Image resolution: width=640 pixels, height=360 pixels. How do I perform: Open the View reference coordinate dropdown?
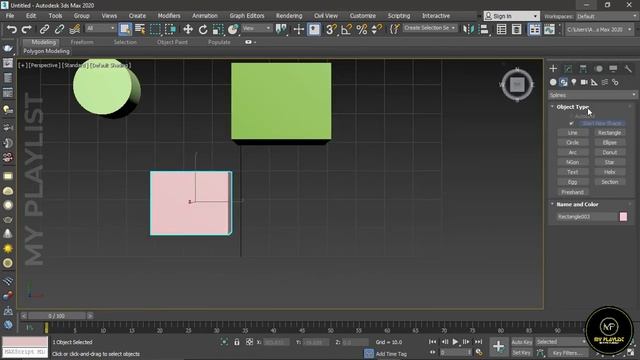(x=256, y=28)
